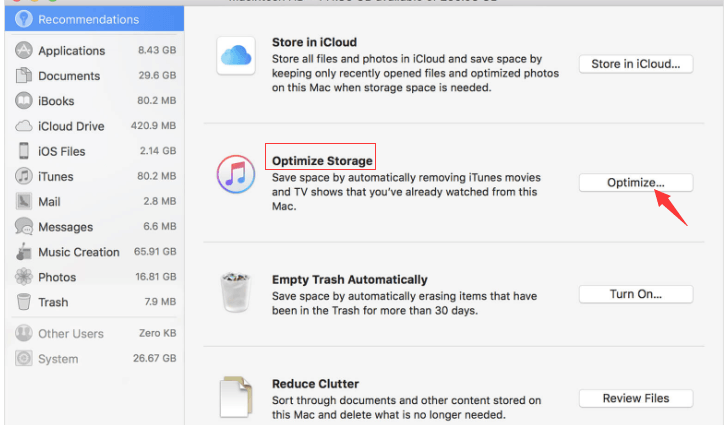
Task: Click the Other Users icon
Action: 24,333
